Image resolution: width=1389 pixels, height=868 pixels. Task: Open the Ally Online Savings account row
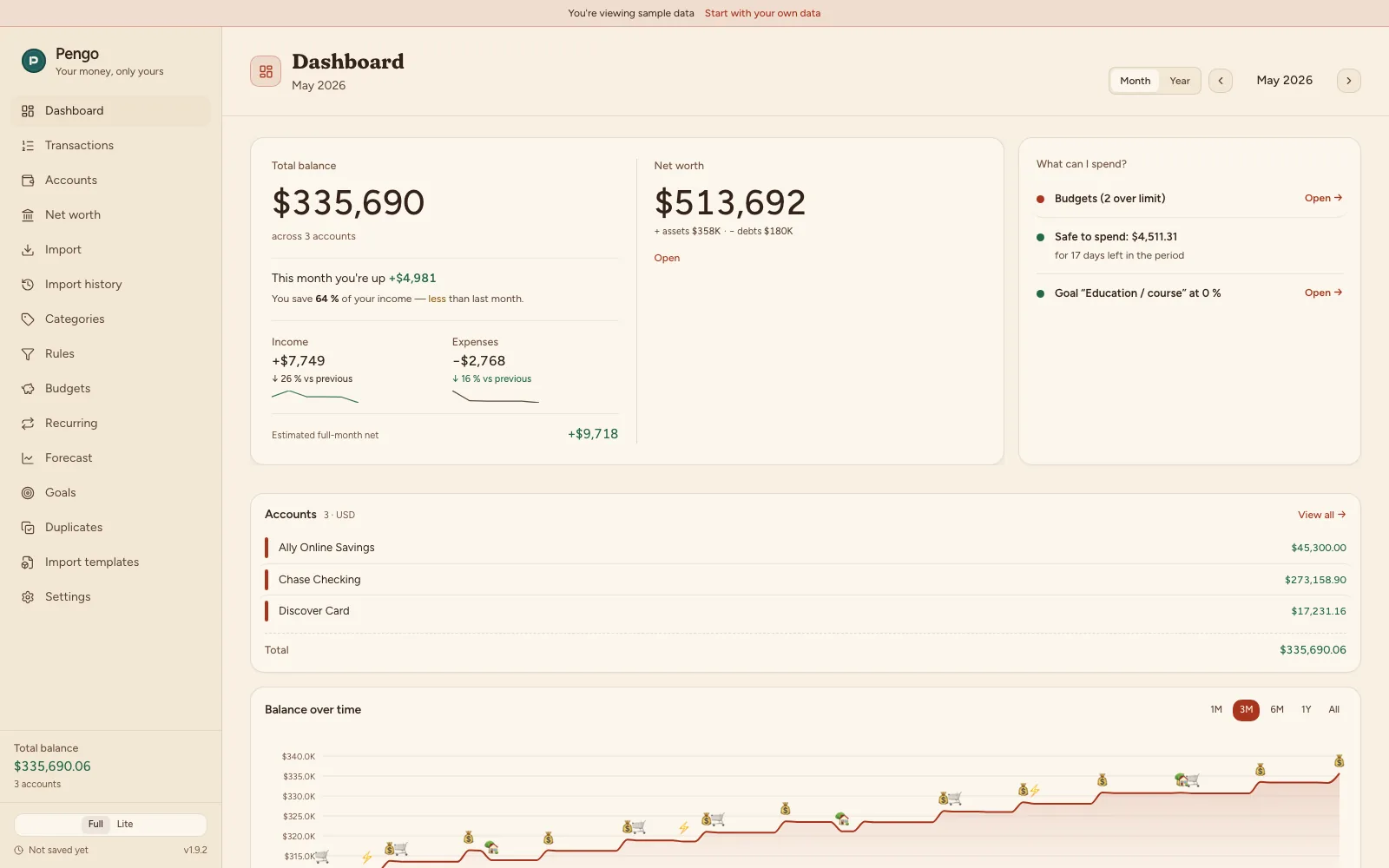(805, 548)
